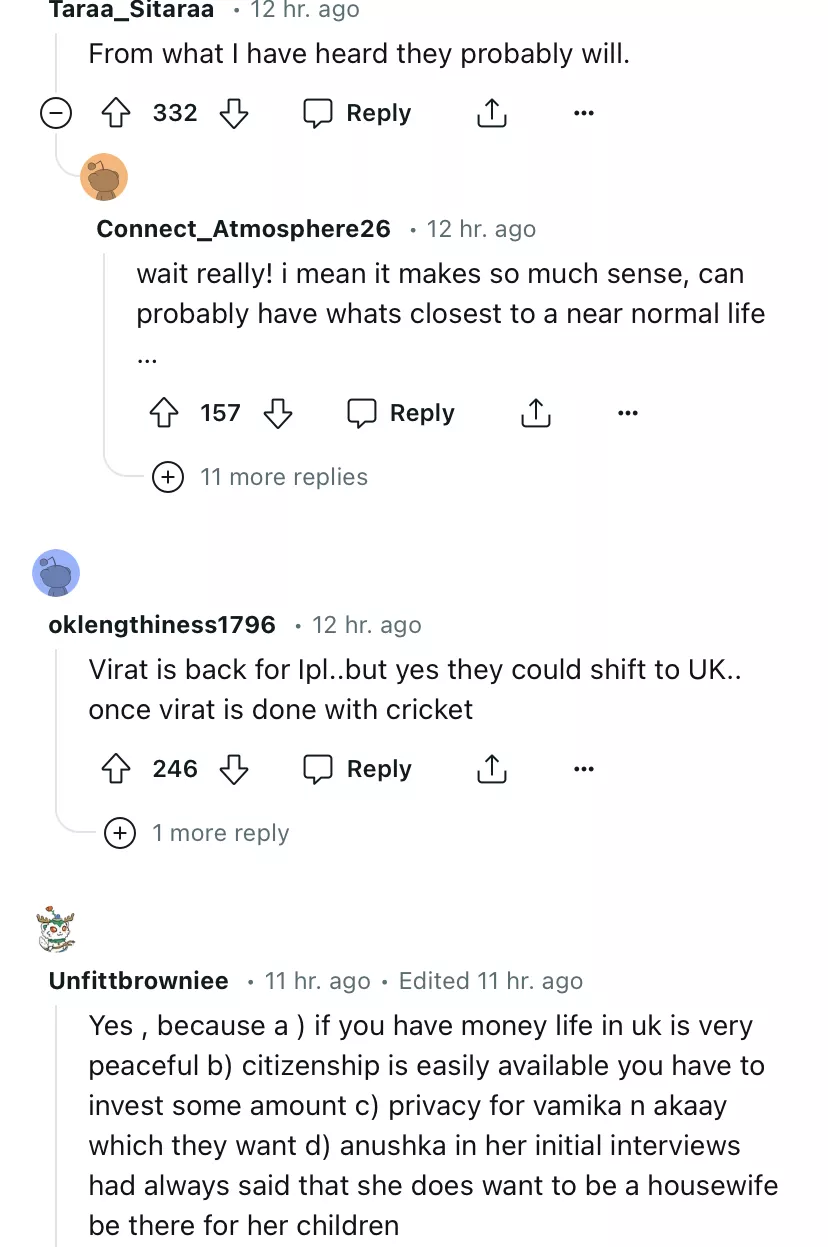Viewport: 828px width, 1247px height.
Task: Open more options for Taraa_Sitaraa's comment
Action: pyautogui.click(x=584, y=113)
